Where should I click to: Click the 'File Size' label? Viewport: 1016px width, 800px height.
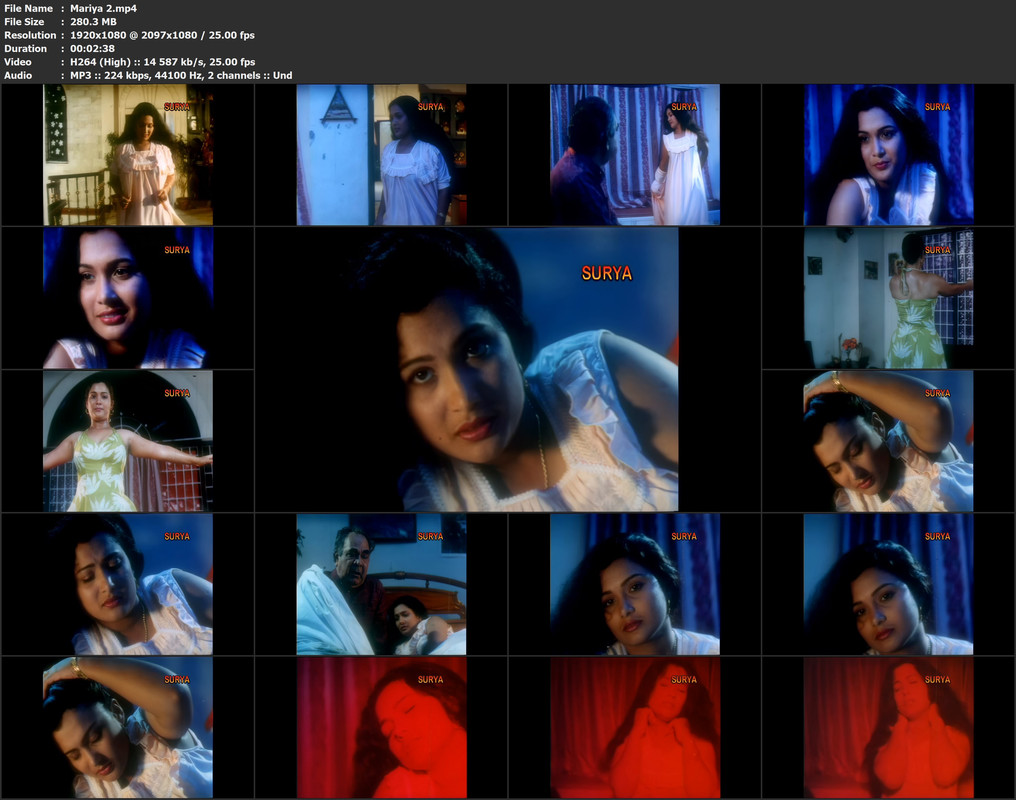(x=24, y=22)
